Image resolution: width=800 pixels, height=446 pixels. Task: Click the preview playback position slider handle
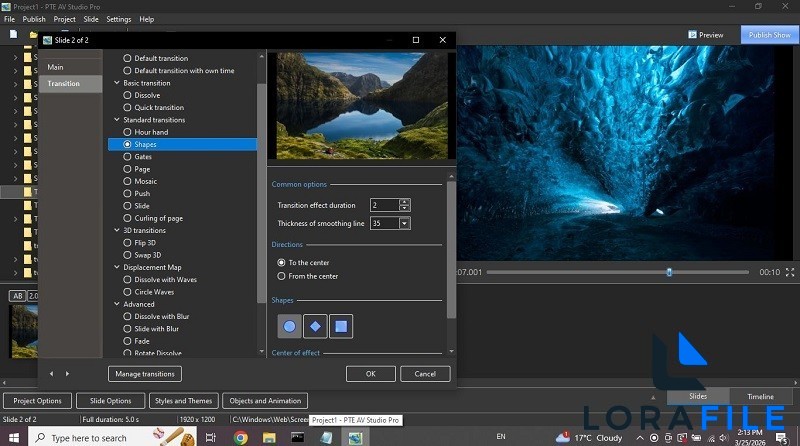pyautogui.click(x=669, y=272)
